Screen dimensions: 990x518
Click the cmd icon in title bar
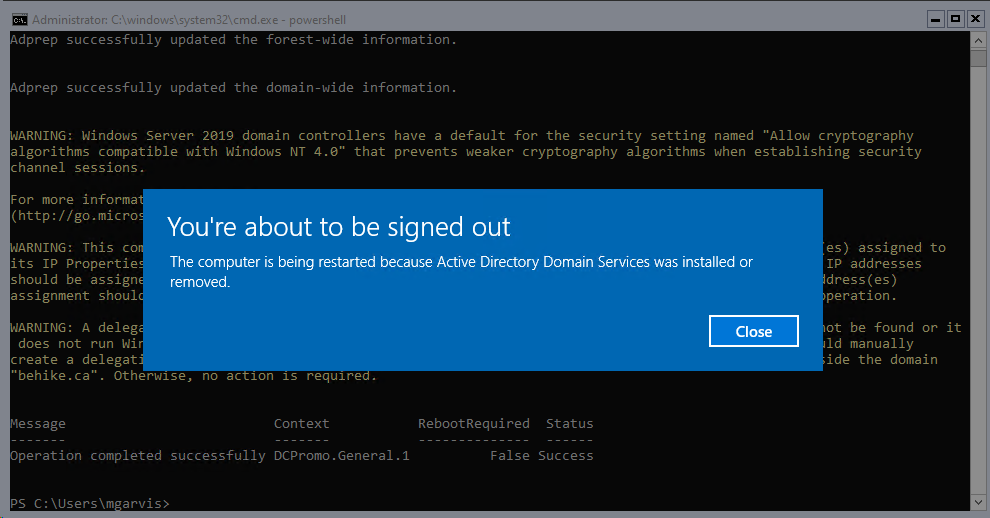coord(17,19)
